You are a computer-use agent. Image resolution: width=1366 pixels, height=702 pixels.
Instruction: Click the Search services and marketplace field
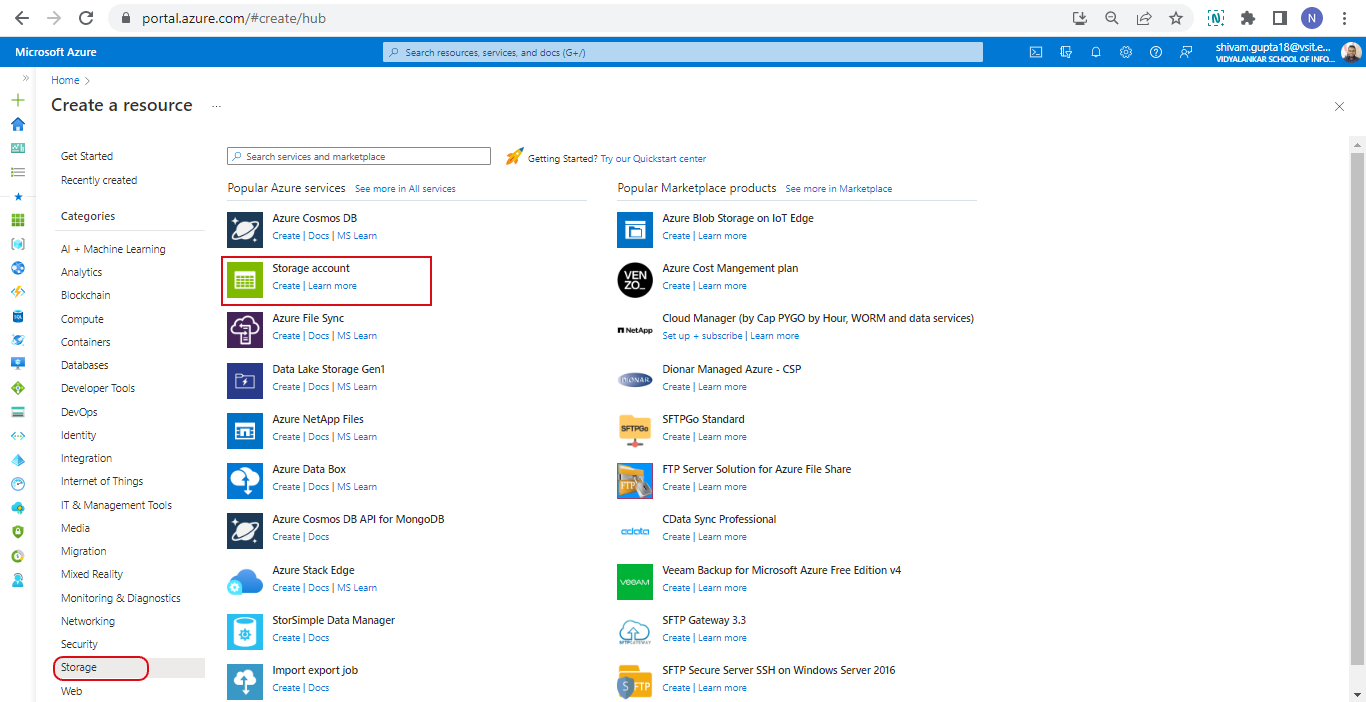(x=359, y=156)
